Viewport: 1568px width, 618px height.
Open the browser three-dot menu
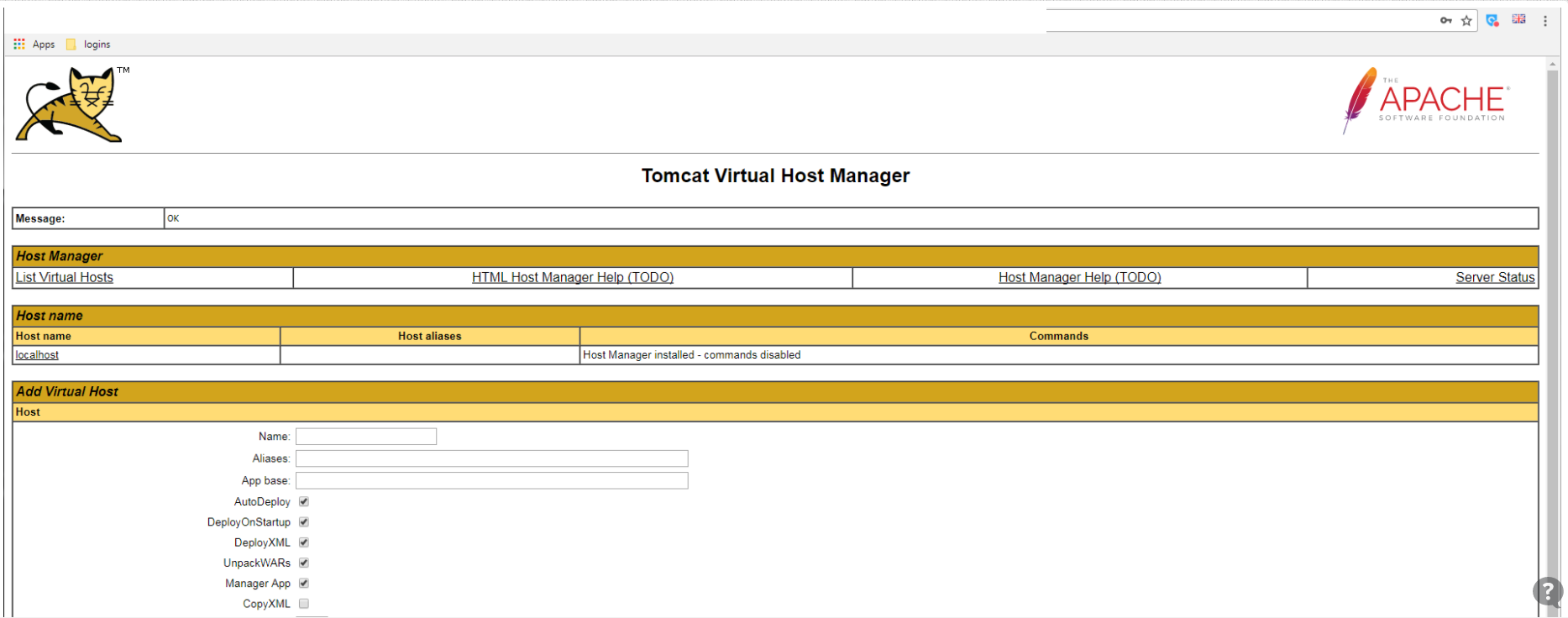coord(1545,20)
